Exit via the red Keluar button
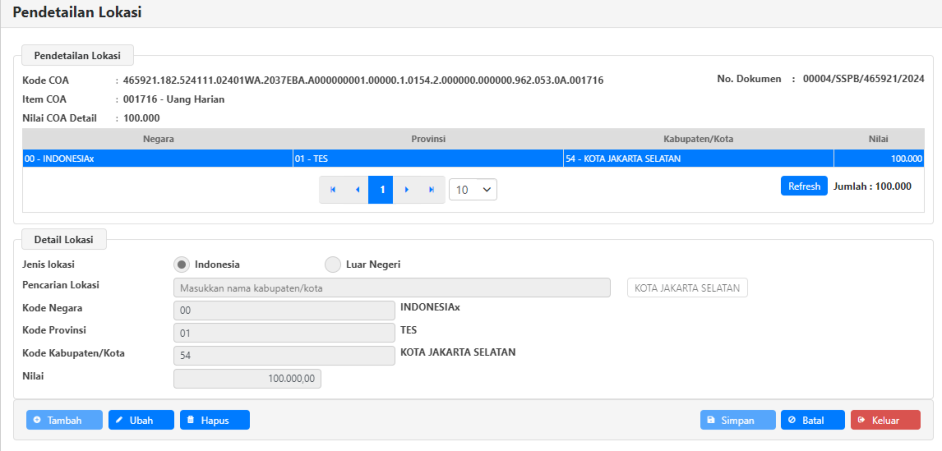 point(885,420)
